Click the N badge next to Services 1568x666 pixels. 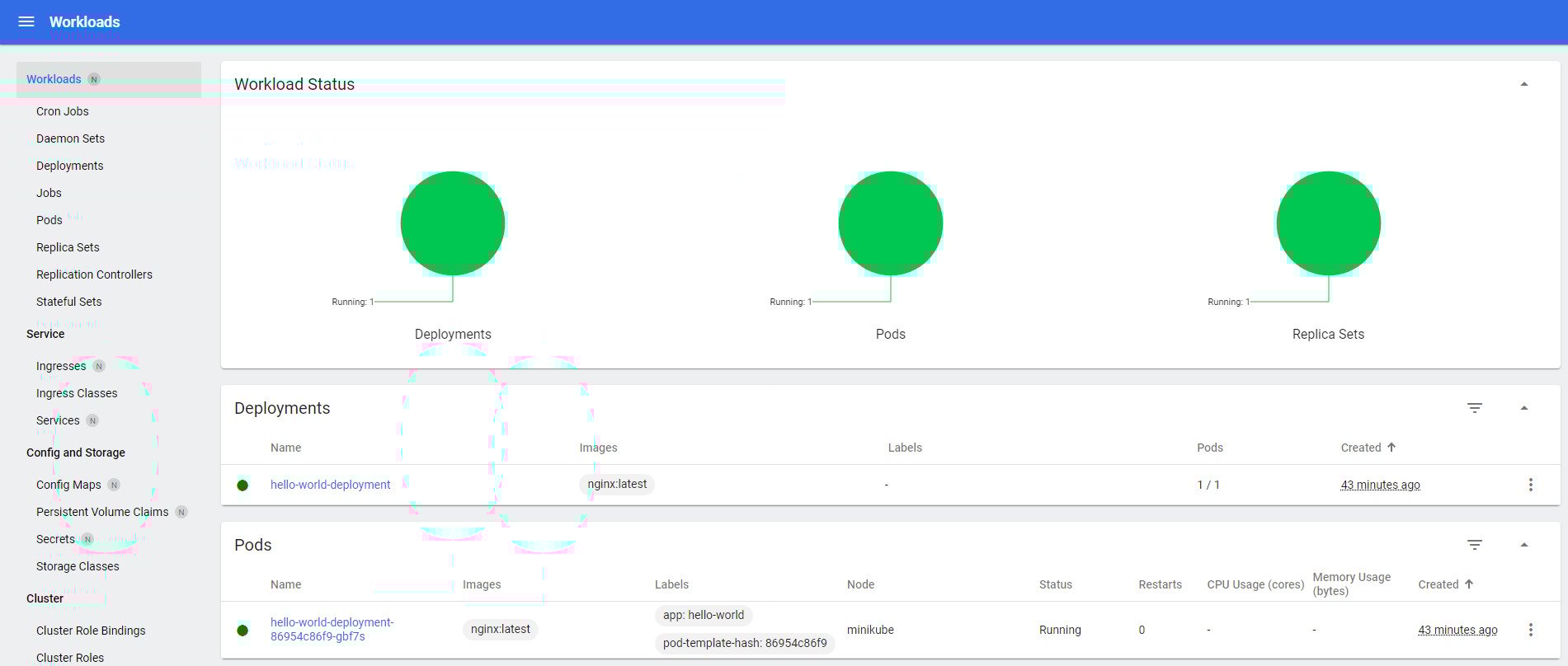92,420
